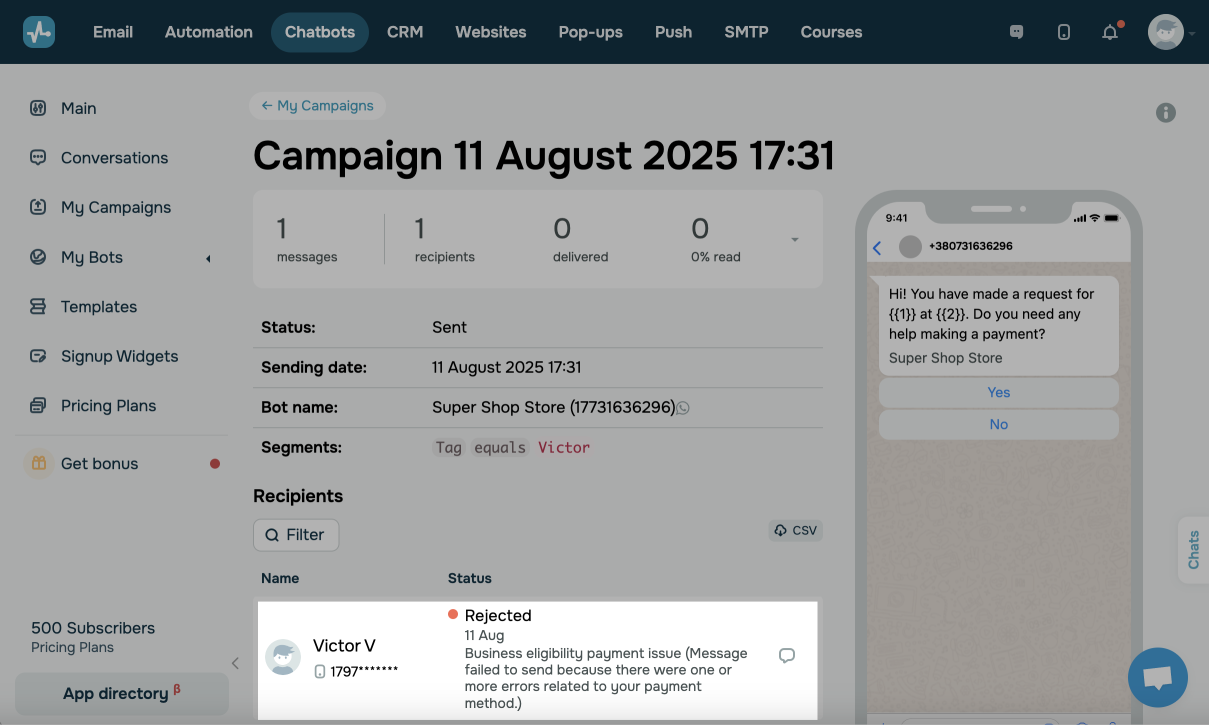
Task: Open the Automation tab
Action: point(209,32)
